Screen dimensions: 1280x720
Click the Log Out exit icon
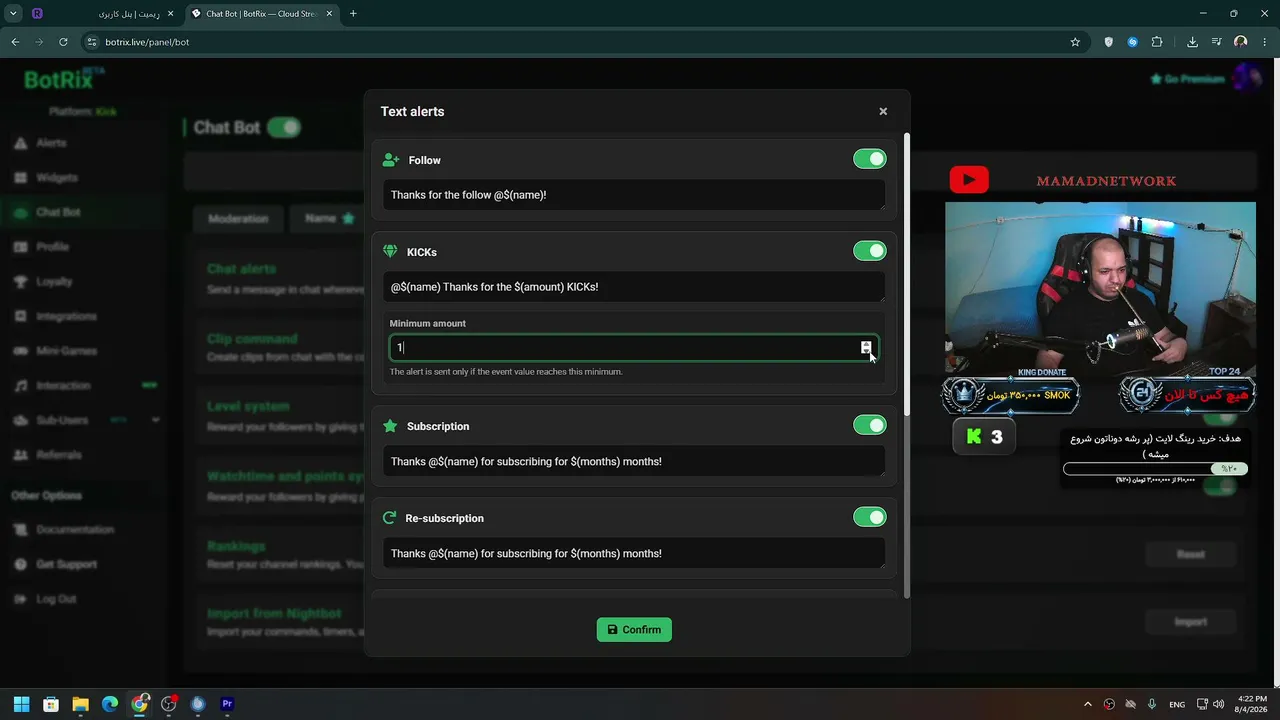(20, 599)
